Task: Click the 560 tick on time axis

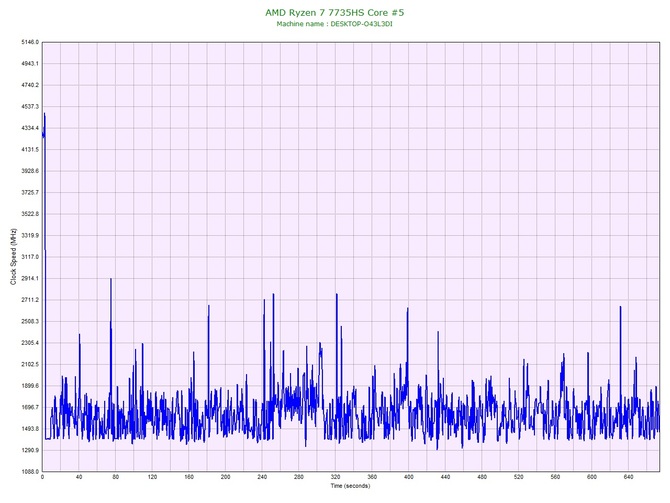Action: click(555, 477)
